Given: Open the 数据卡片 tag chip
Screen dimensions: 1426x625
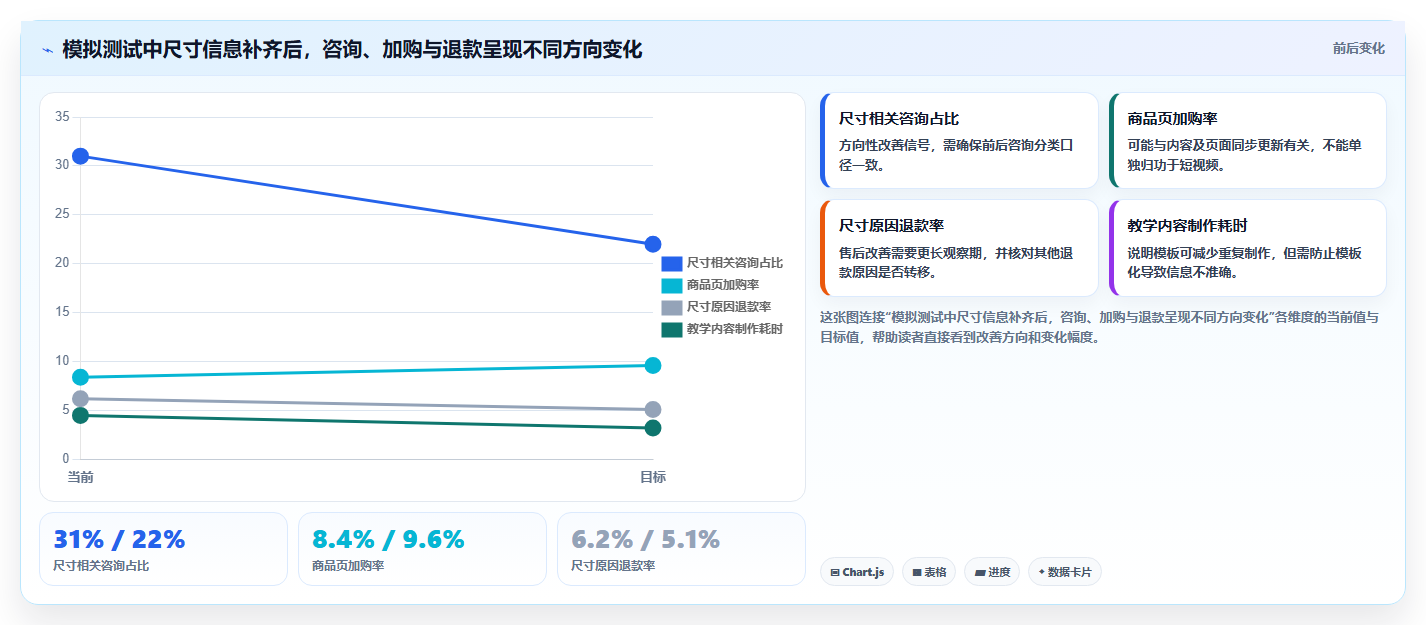Looking at the screenshot, I should click(1064, 572).
